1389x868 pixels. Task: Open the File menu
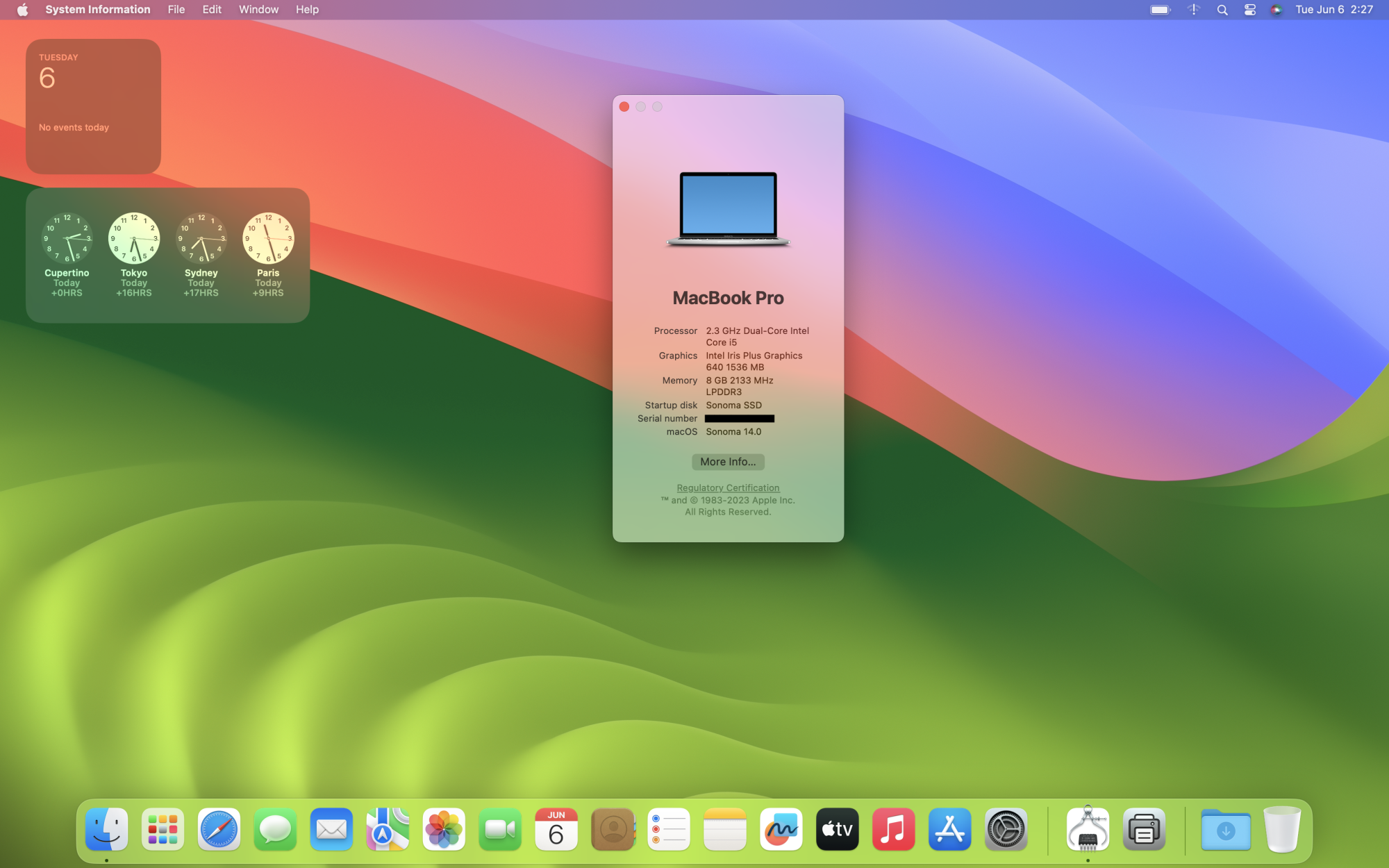click(176, 10)
